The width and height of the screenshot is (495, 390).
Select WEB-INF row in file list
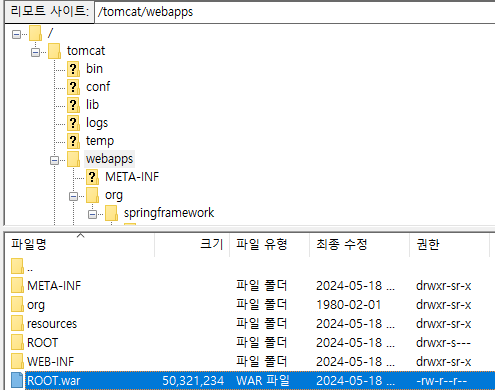pyautogui.click(x=250, y=362)
